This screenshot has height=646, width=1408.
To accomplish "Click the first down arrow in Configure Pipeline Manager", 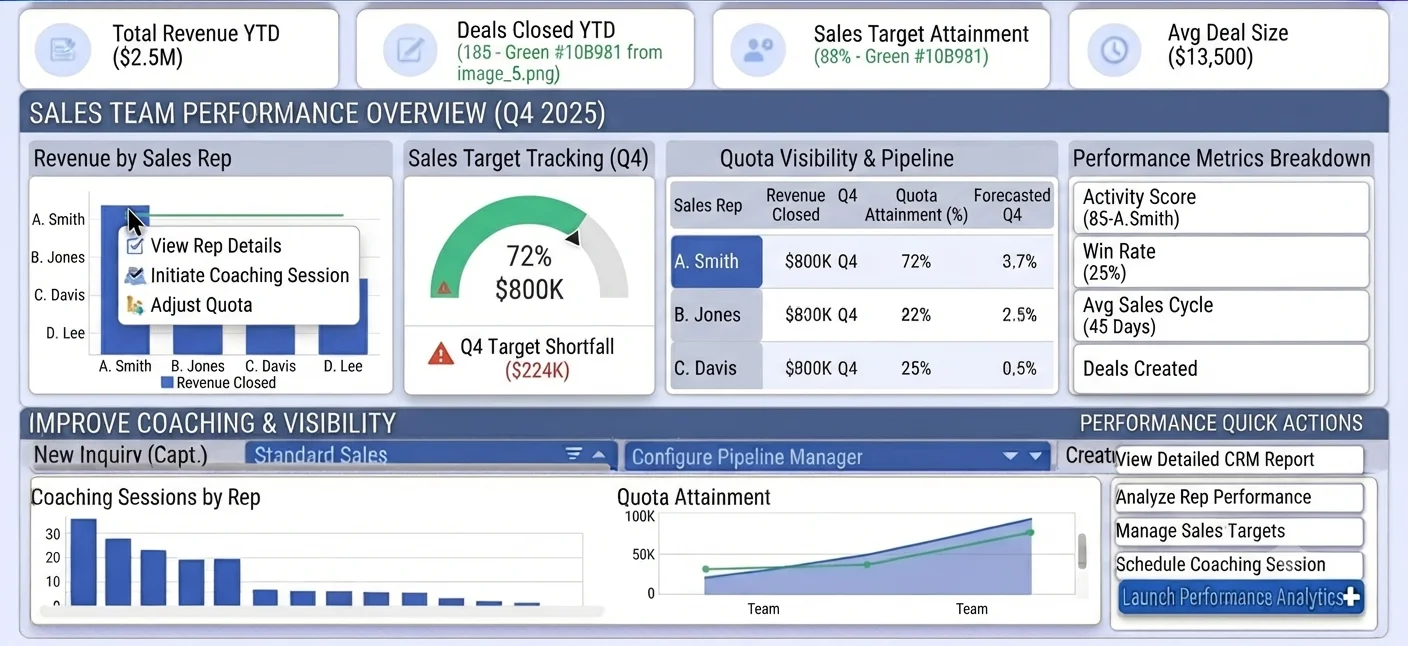I will 1010,457.
